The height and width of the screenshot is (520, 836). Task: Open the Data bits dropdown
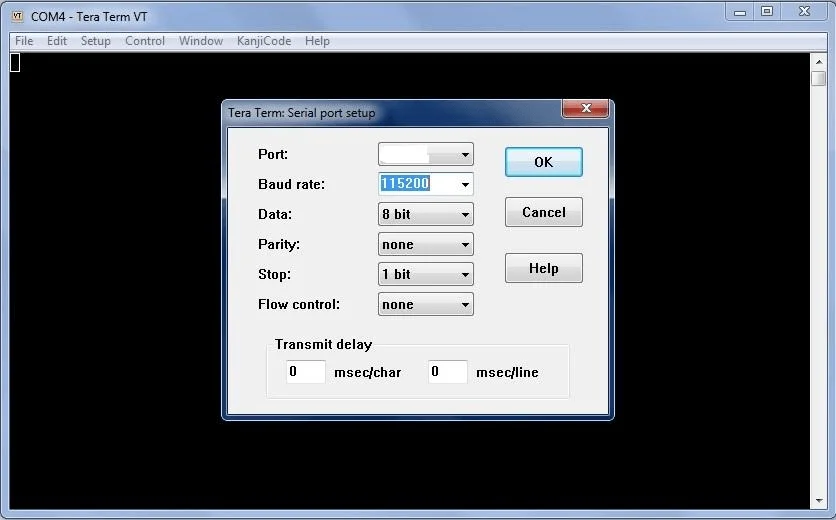pos(425,214)
